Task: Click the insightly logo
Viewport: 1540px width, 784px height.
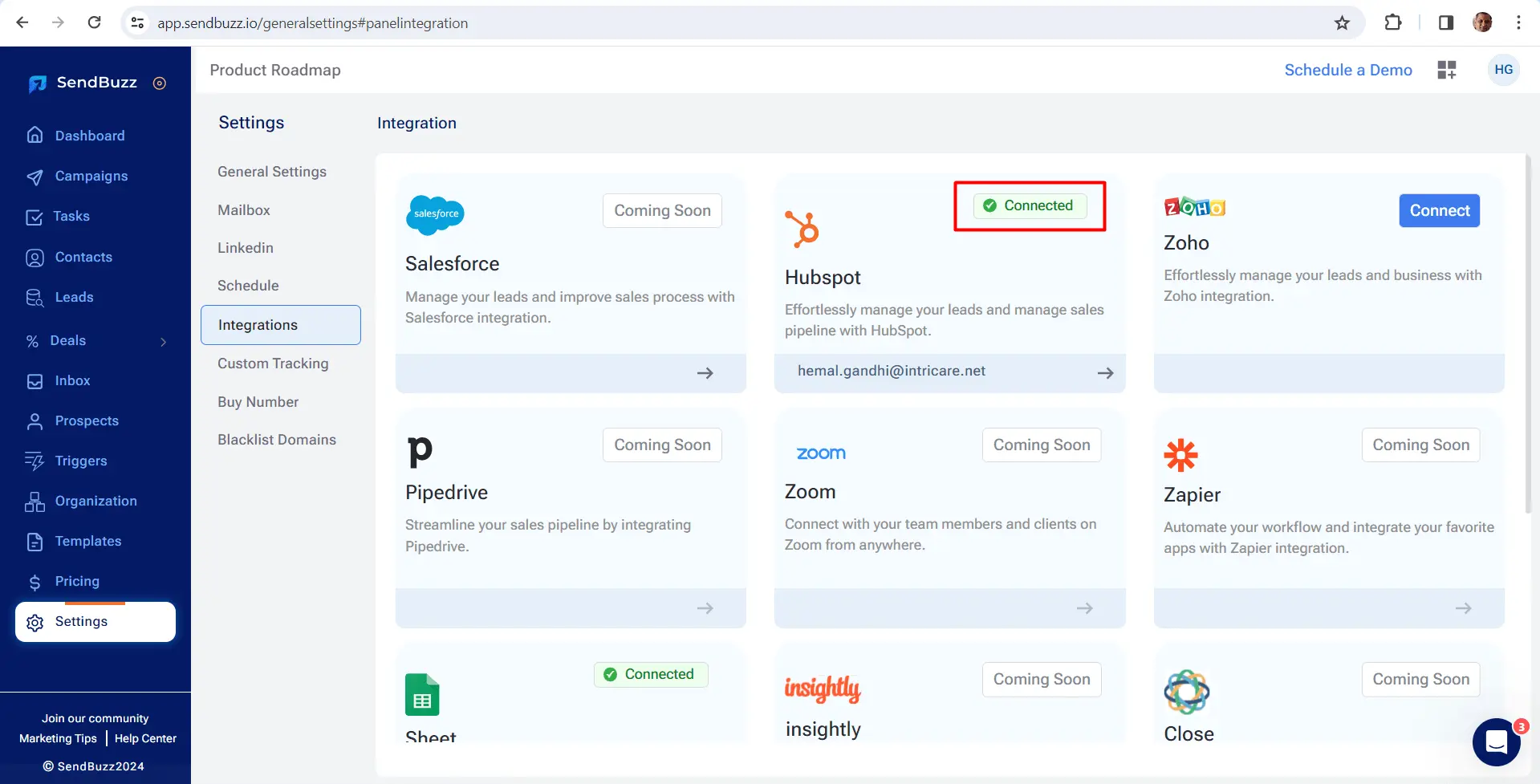Action: [823, 689]
